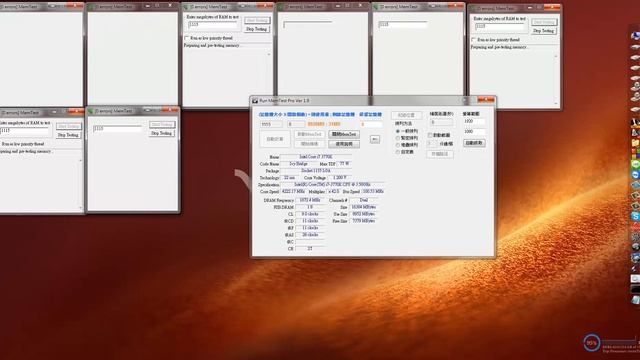
Task: Click the blue 釋放記憶體 link
Action: point(371,115)
